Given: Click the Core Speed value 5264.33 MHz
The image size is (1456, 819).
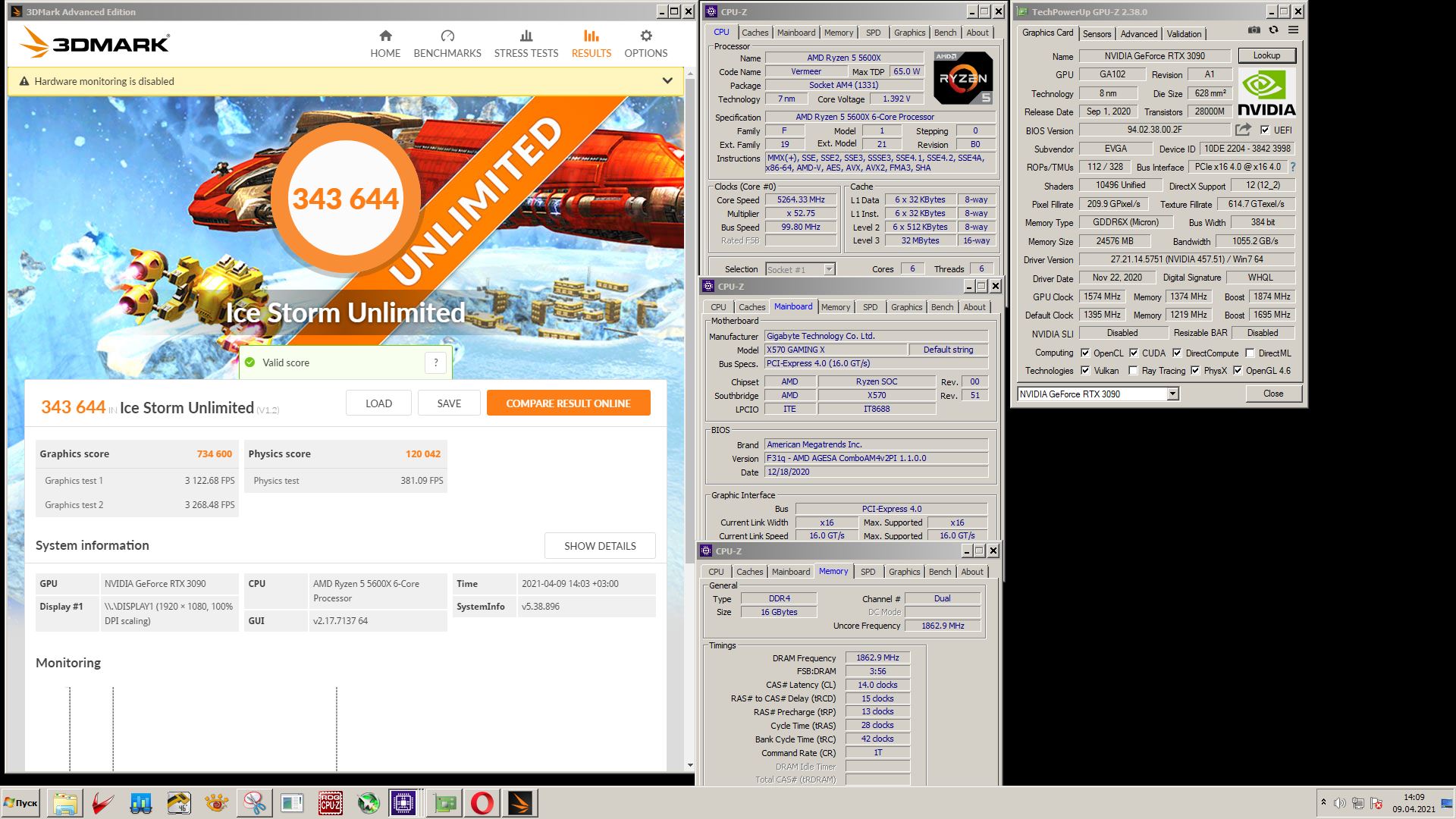Looking at the screenshot, I should (x=801, y=200).
